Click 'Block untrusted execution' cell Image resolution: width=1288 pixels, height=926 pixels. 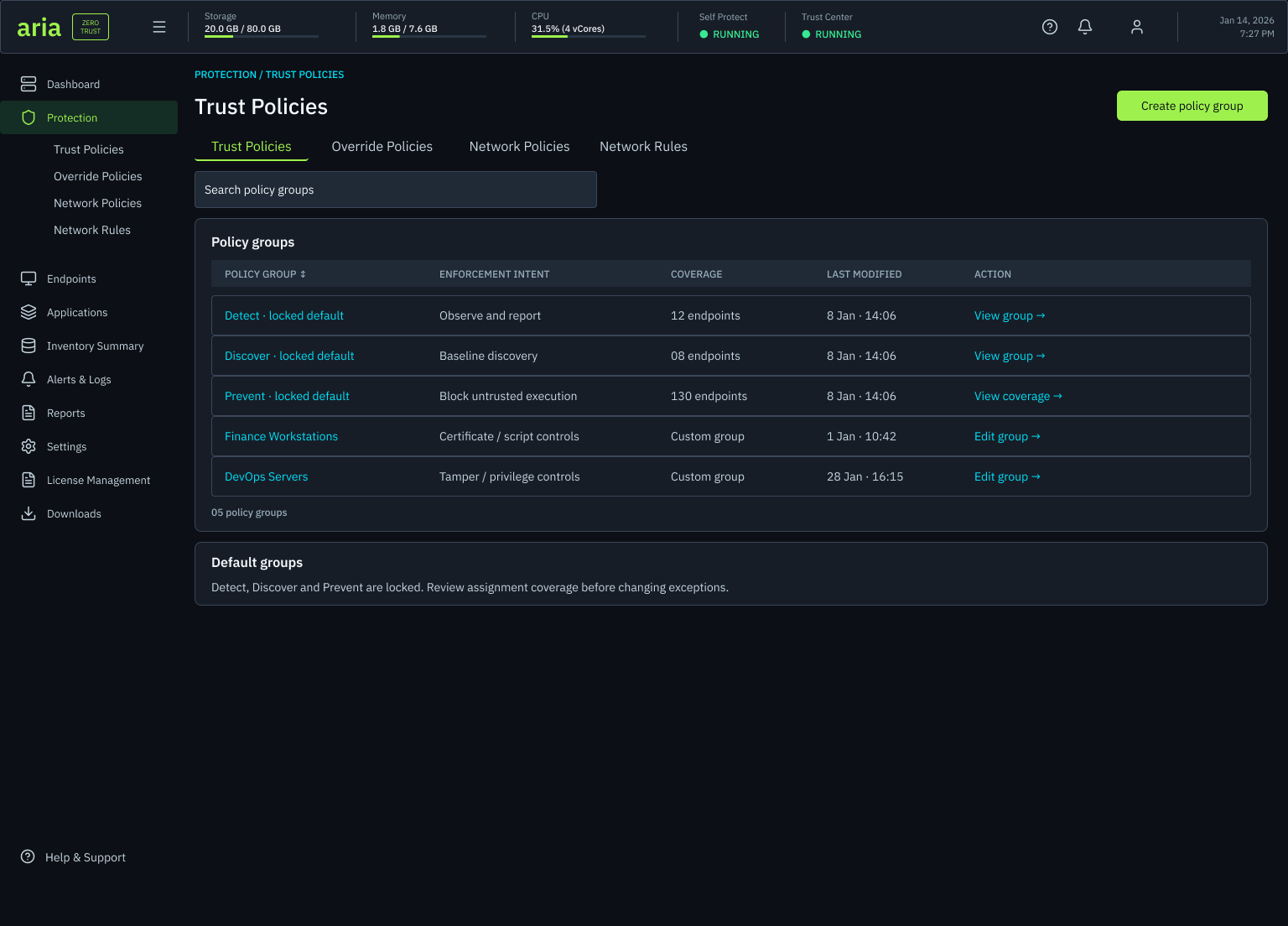[x=508, y=396]
